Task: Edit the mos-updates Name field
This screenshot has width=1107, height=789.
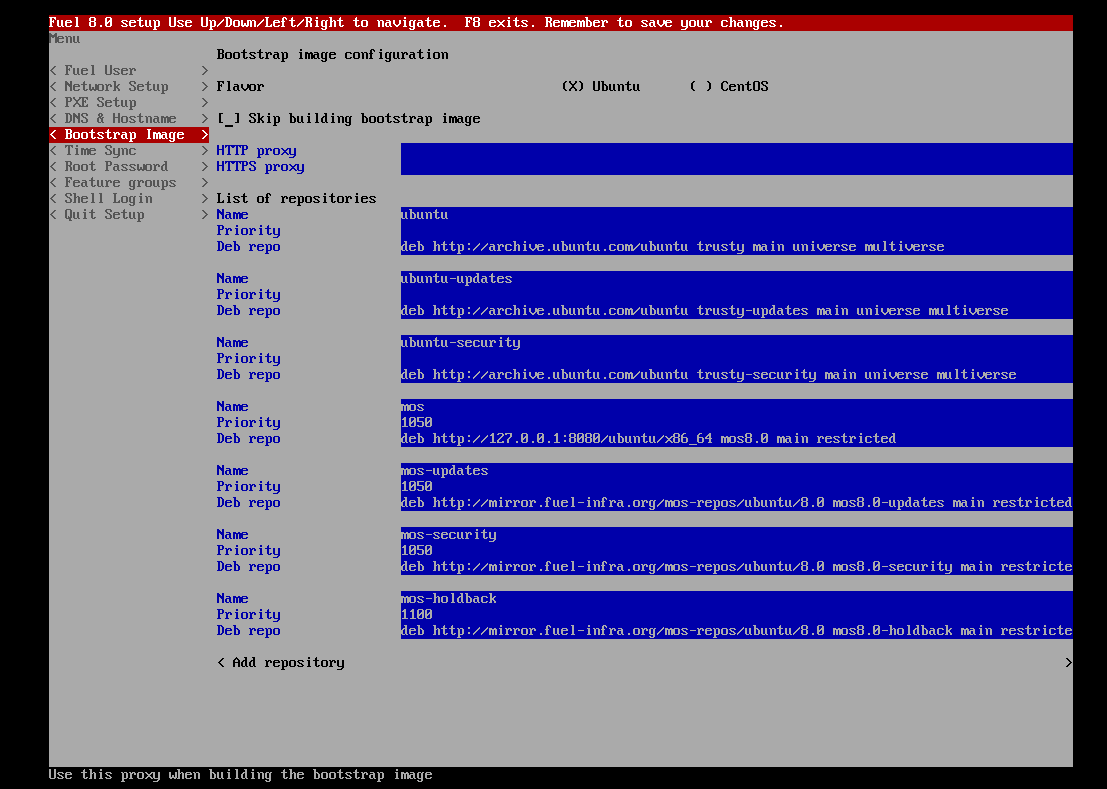Action: pyautogui.click(x=736, y=471)
